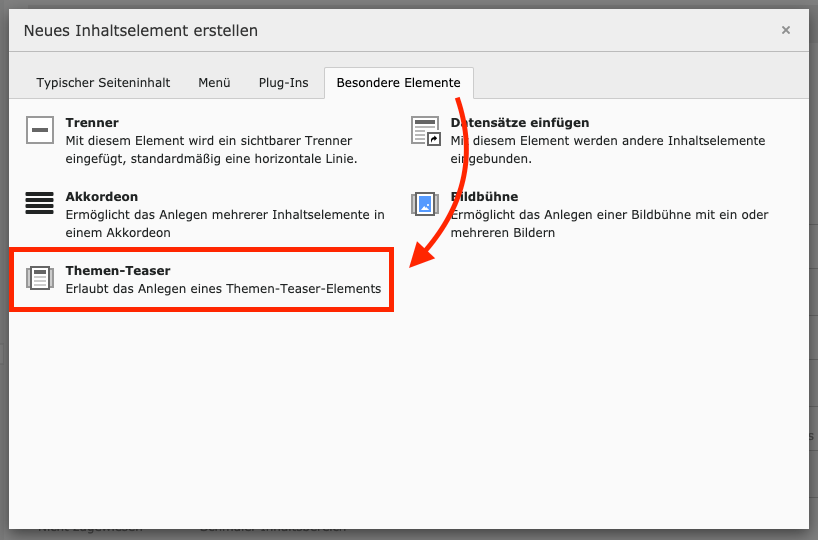The width and height of the screenshot is (818, 540).
Task: Select the Akkordeon stacked-lines icon
Action: [39, 204]
